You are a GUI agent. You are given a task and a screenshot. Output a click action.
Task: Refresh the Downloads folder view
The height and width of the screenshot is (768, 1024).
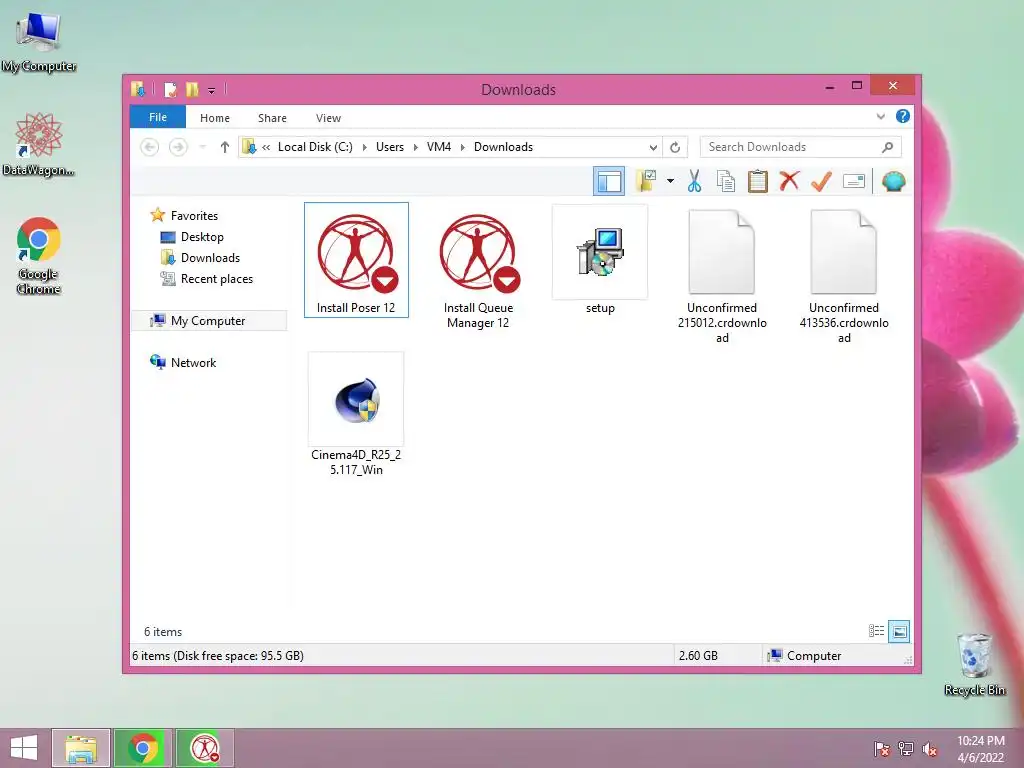[x=675, y=147]
